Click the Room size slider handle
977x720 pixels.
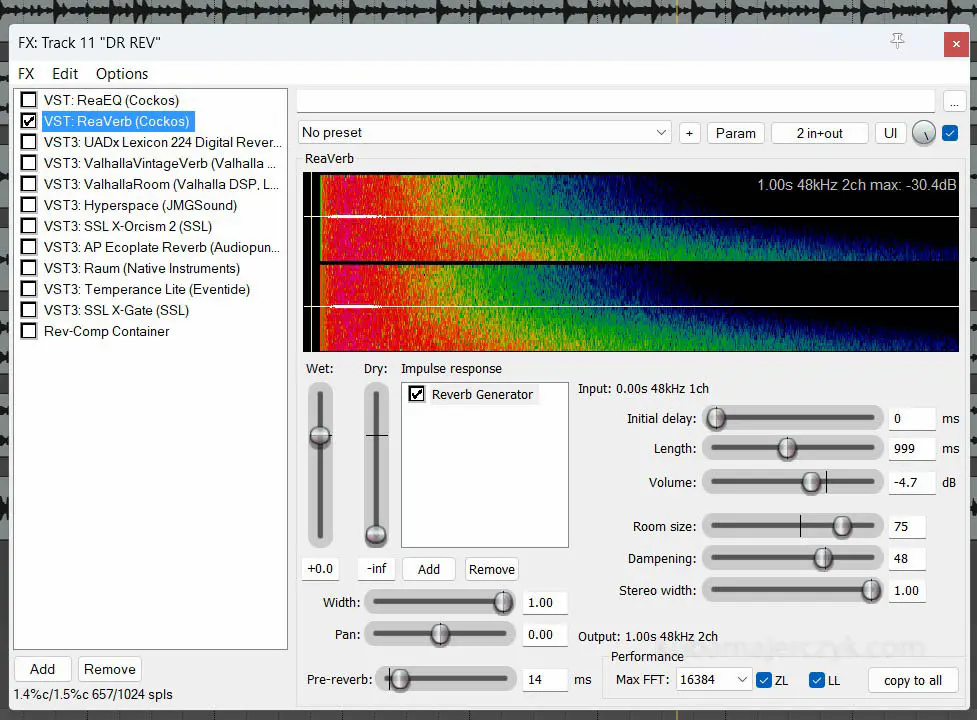point(842,526)
